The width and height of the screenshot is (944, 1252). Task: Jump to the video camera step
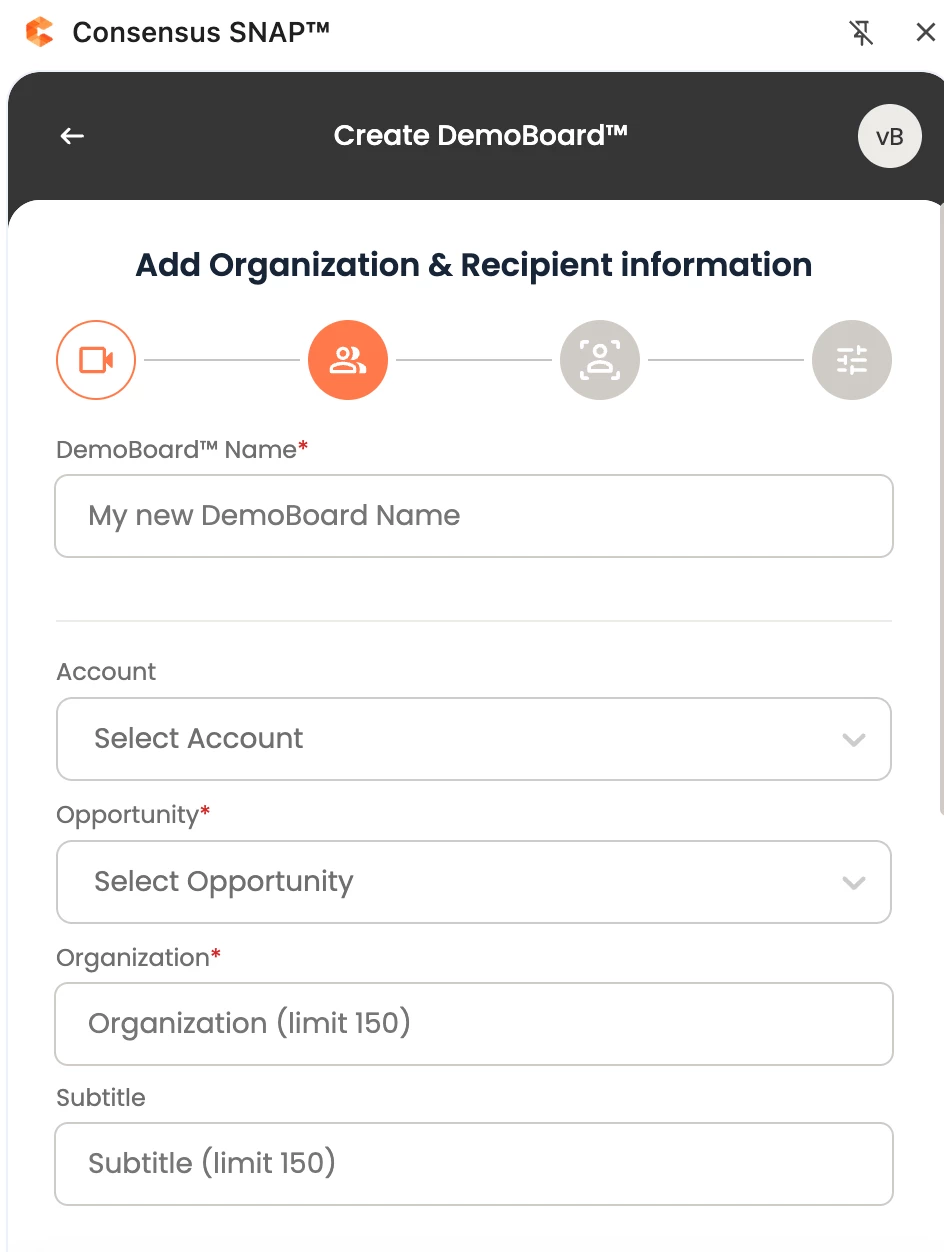pyautogui.click(x=96, y=360)
